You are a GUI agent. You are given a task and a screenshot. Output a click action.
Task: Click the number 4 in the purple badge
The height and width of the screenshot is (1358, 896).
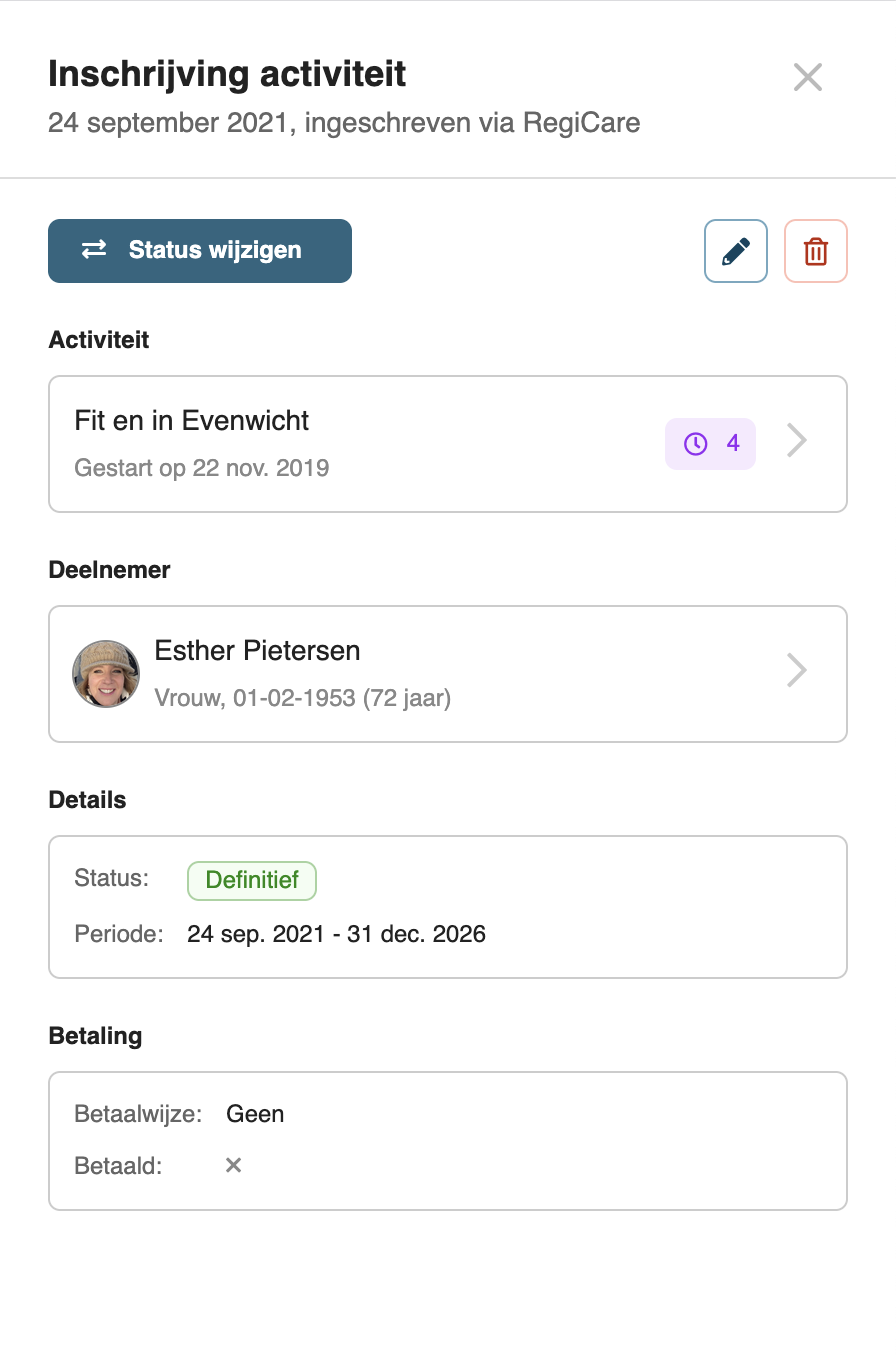click(x=733, y=443)
